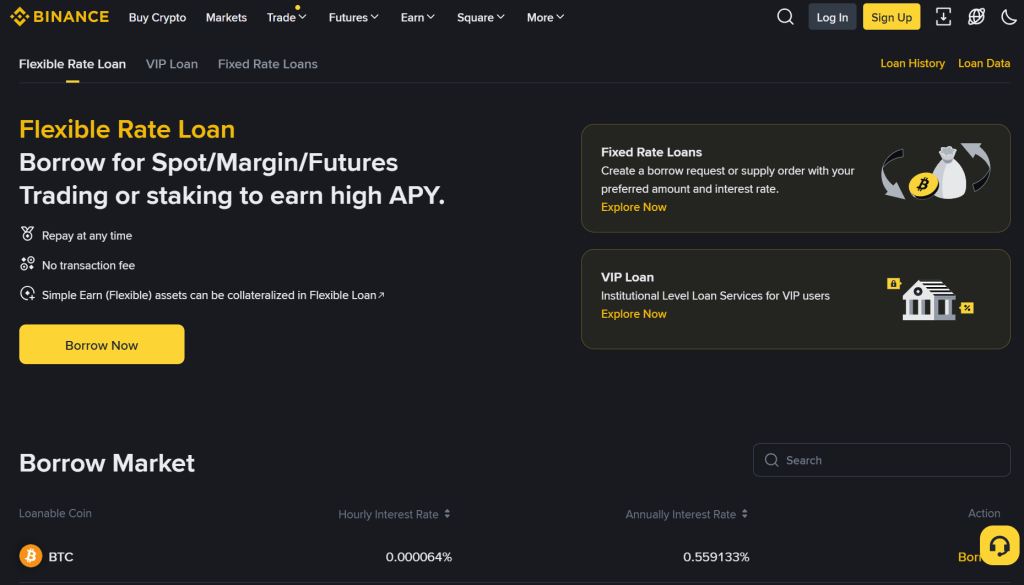Switch to the VIP Loan tab

pyautogui.click(x=172, y=64)
